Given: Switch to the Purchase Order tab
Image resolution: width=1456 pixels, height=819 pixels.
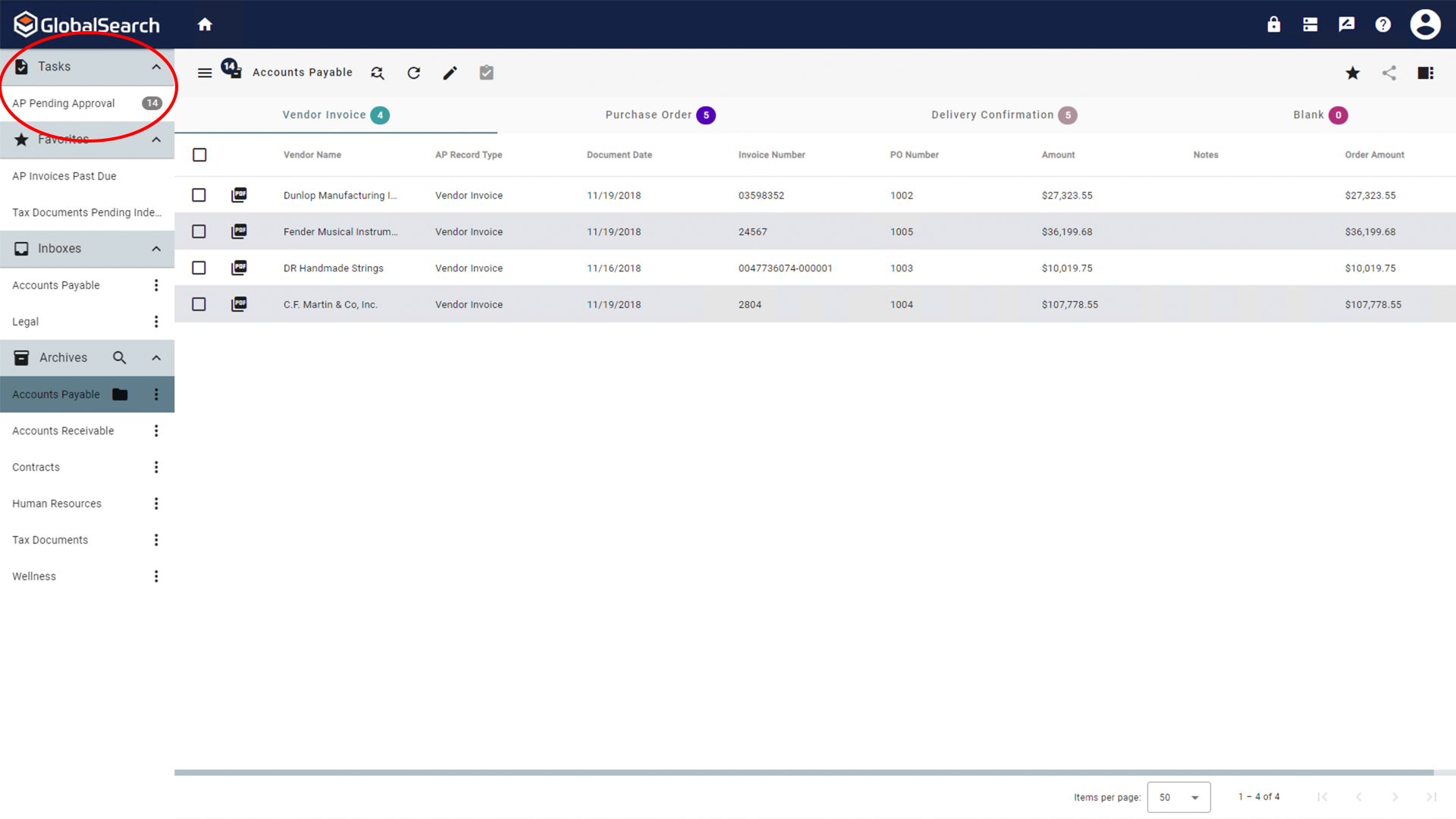Looking at the screenshot, I should [x=650, y=115].
